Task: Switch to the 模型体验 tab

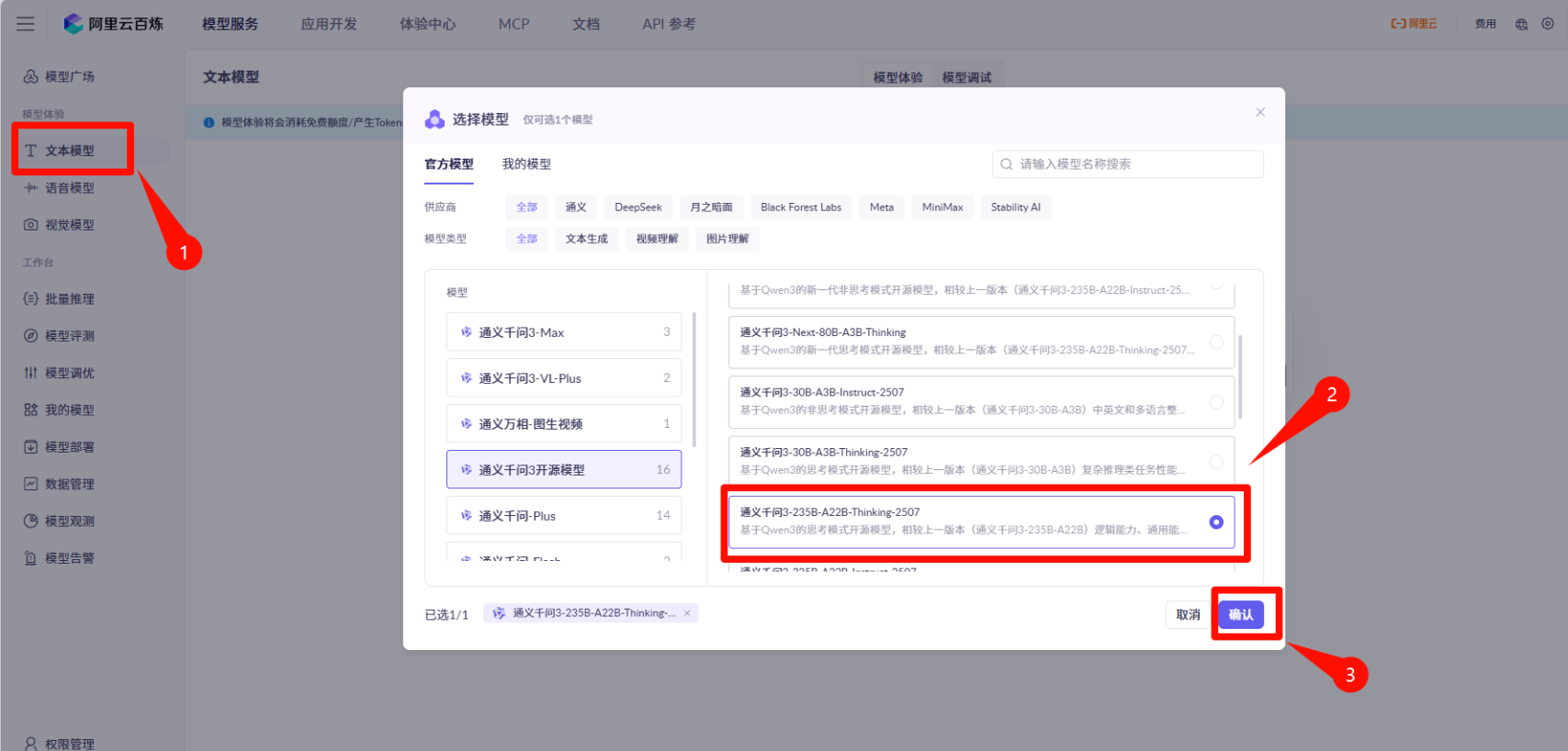Action: tap(897, 77)
